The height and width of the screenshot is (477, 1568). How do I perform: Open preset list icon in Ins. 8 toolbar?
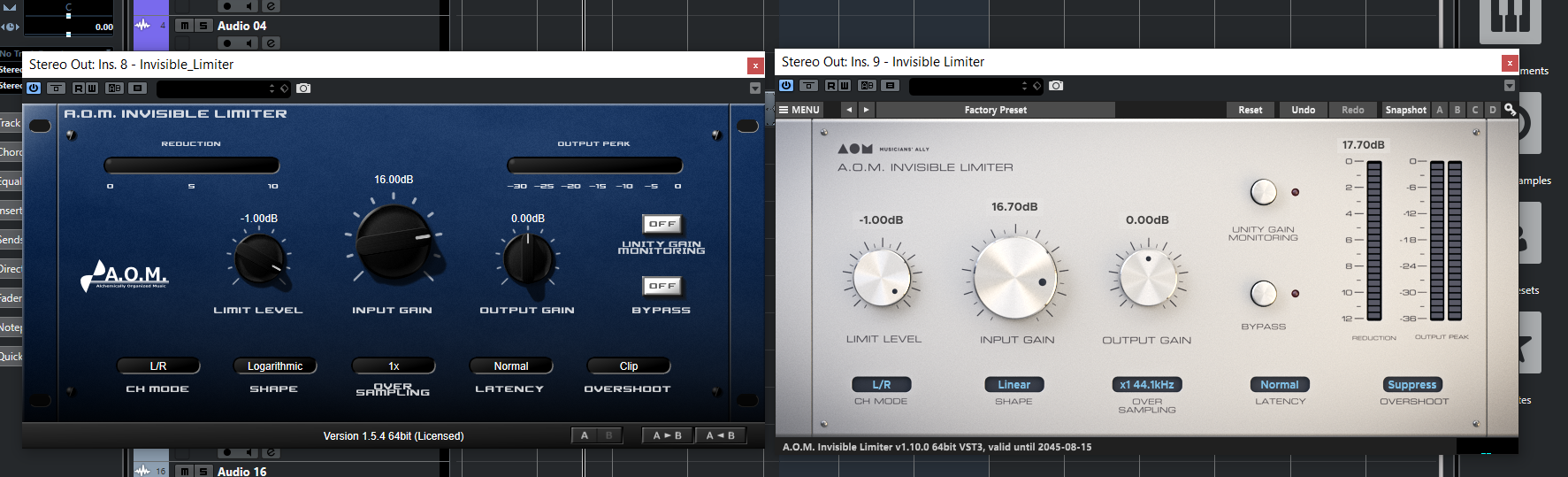click(x=137, y=88)
